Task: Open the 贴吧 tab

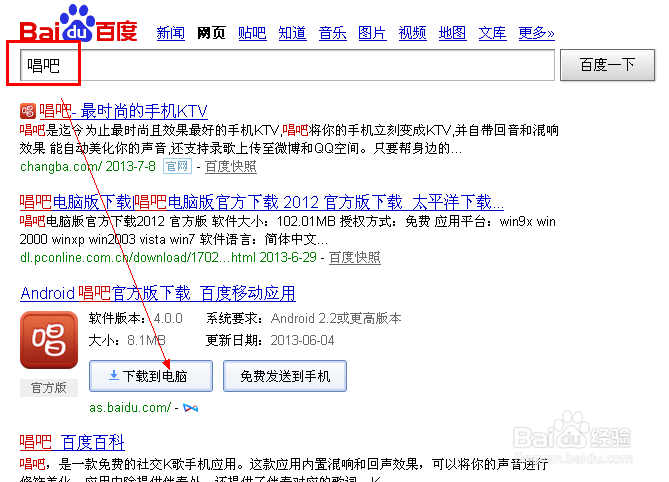Action: point(252,33)
